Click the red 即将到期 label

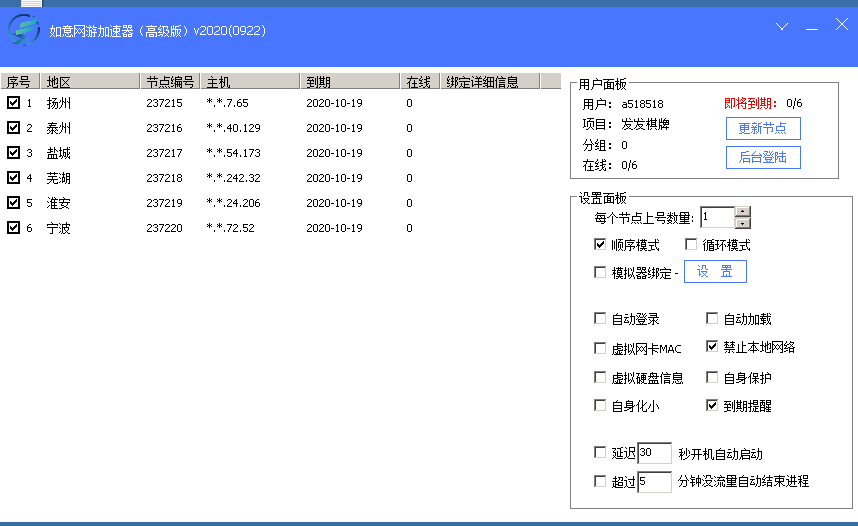(x=751, y=103)
